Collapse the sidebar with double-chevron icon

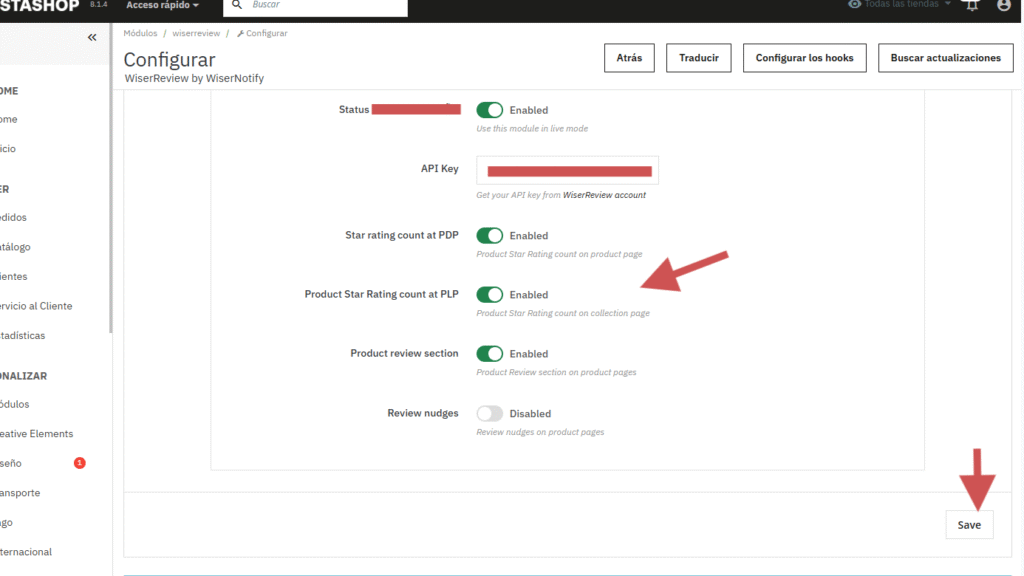(x=92, y=38)
